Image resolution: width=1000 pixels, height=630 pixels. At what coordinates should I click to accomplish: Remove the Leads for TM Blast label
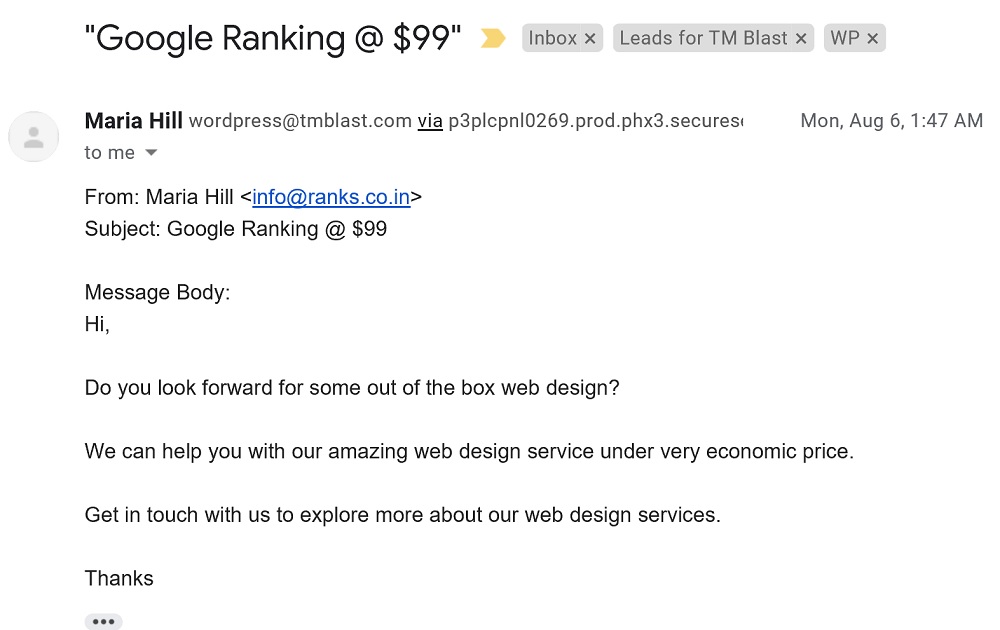801,39
